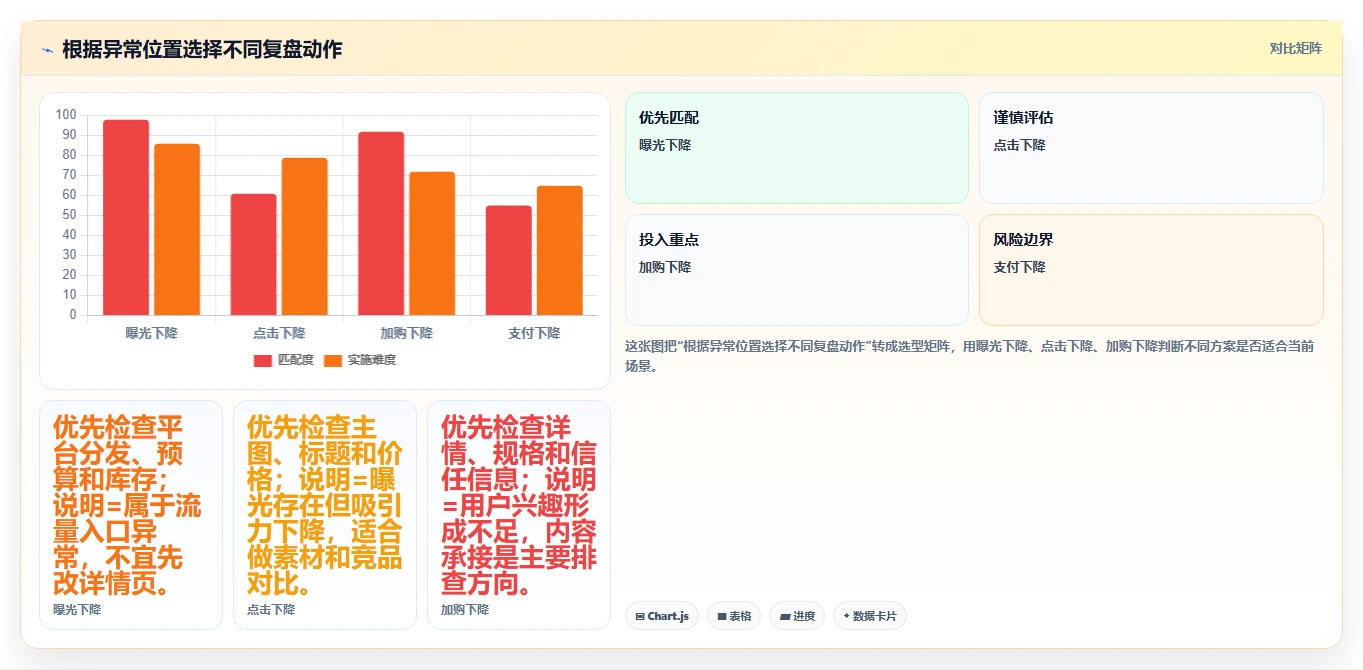
Task: Click the 50 y-axis value
Action: [x=69, y=215]
